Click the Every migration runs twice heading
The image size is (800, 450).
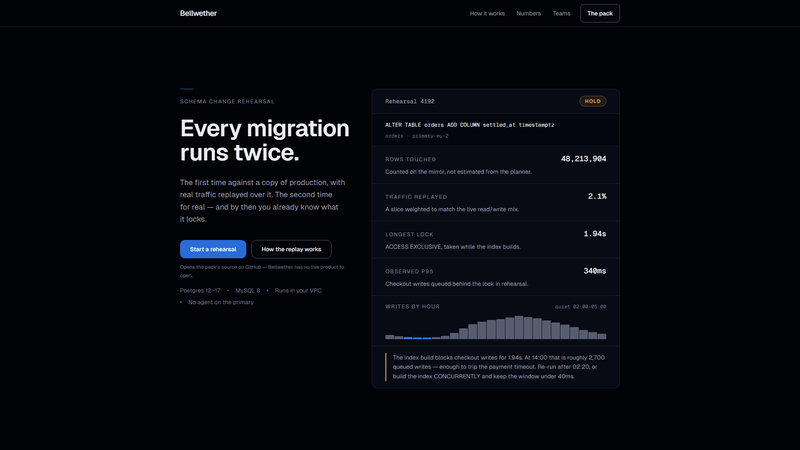coord(264,140)
